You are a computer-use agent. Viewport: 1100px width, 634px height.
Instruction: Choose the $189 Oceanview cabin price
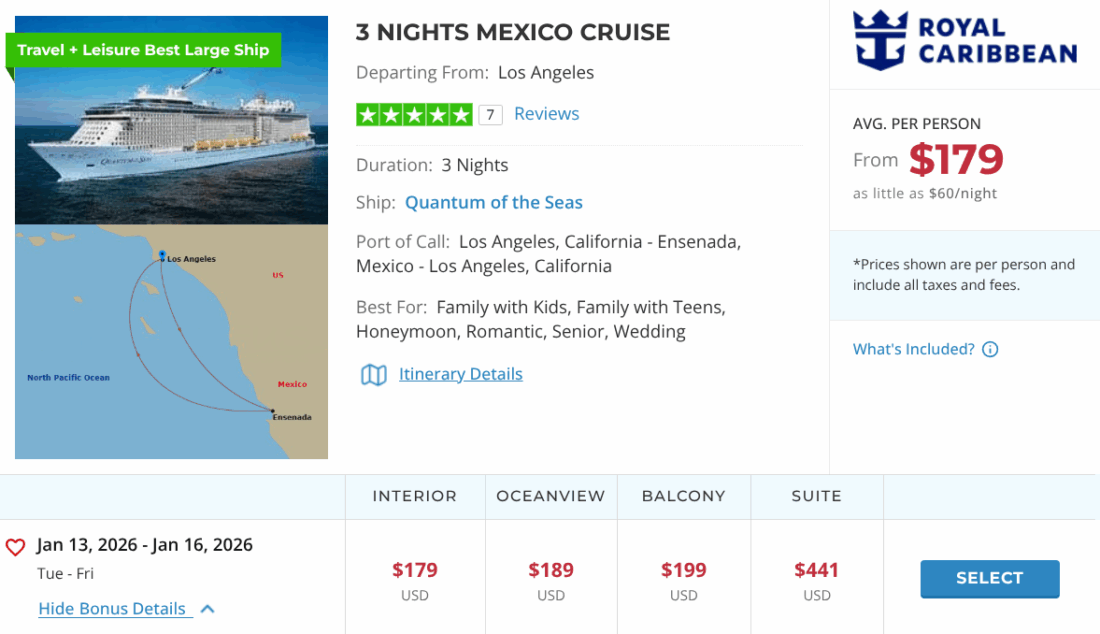[x=551, y=571]
